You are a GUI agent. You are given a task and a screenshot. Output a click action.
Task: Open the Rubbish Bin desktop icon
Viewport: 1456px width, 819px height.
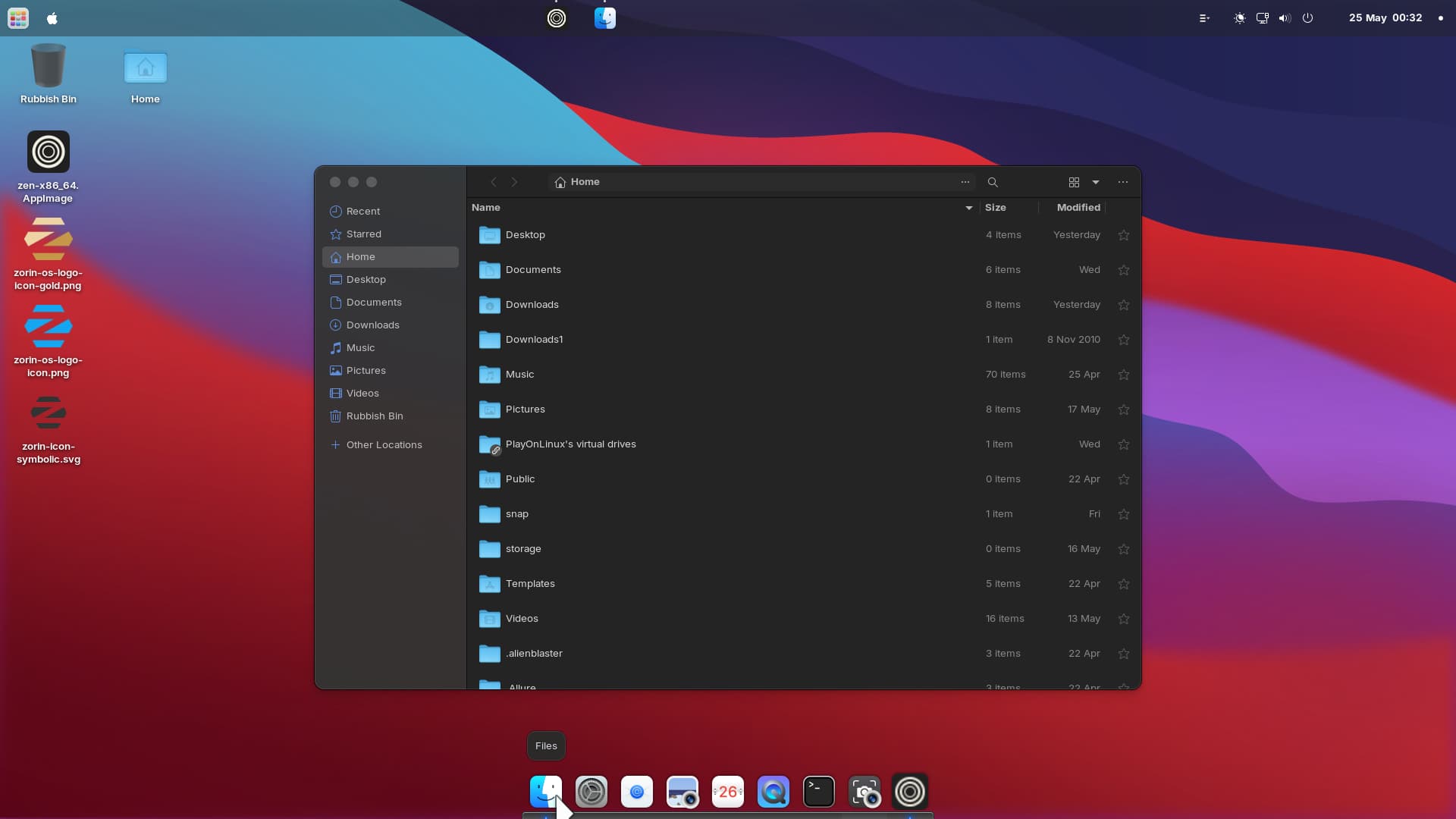tap(49, 74)
